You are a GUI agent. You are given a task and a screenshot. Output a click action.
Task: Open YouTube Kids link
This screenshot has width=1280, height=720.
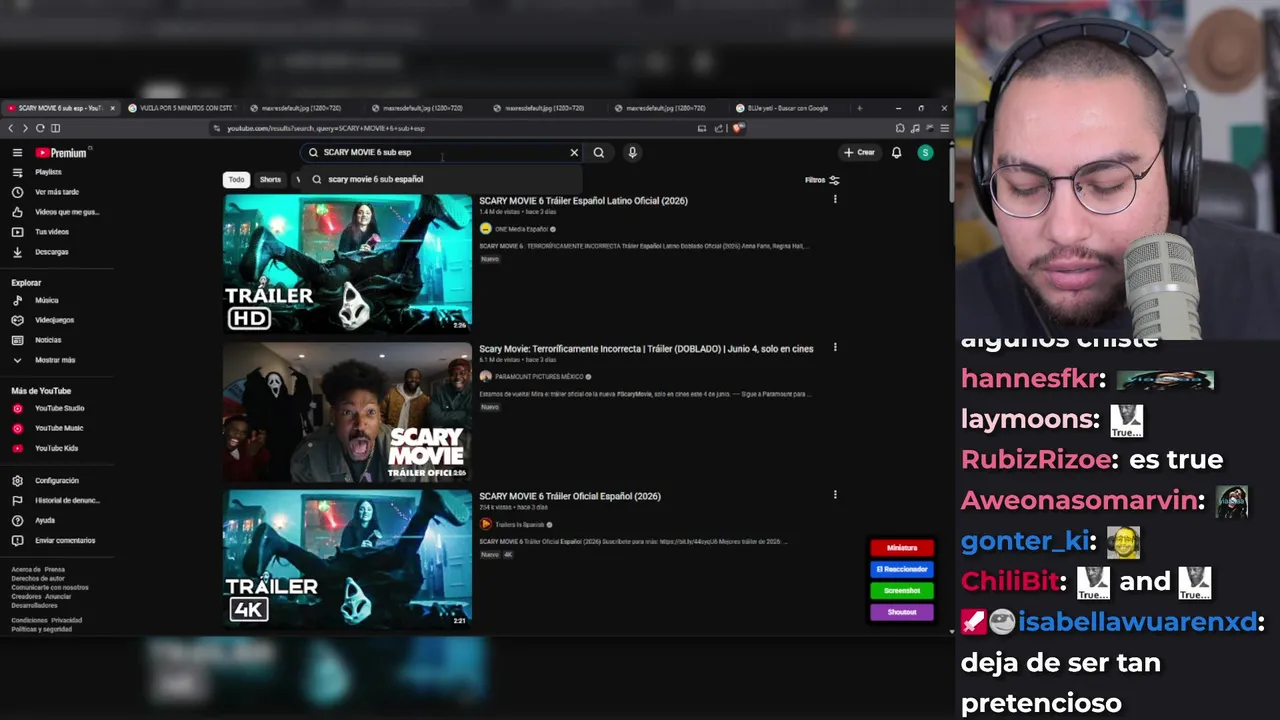56,448
